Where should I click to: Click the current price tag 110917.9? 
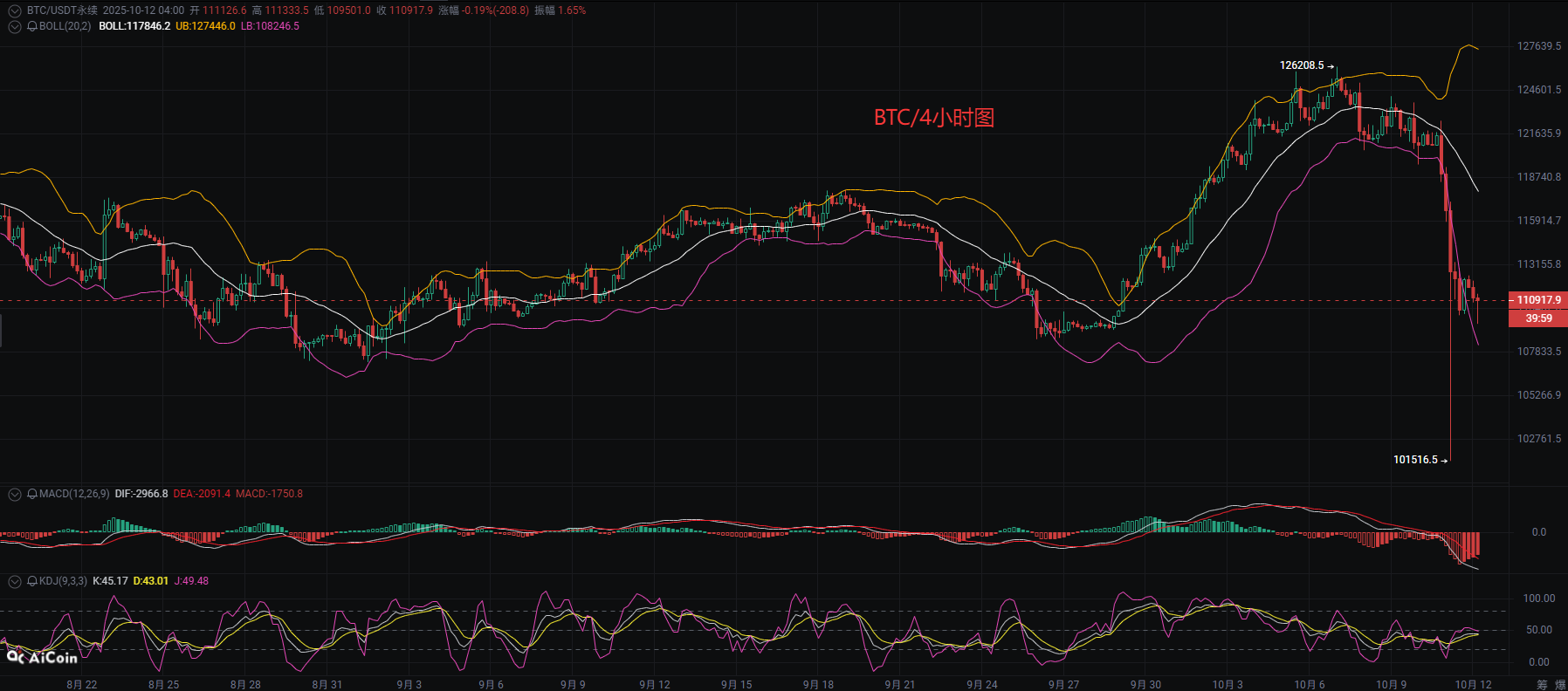tap(1538, 300)
